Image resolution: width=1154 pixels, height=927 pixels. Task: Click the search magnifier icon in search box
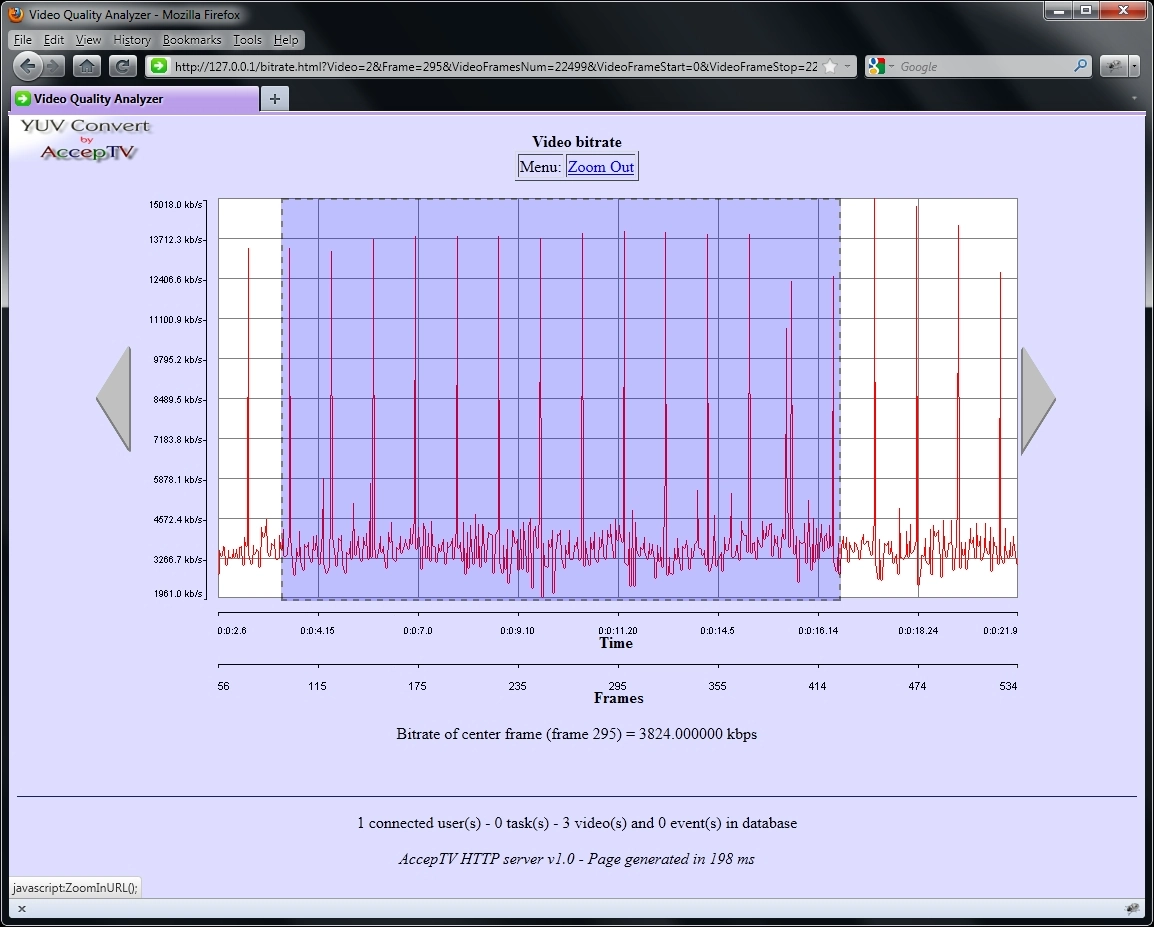click(1080, 66)
